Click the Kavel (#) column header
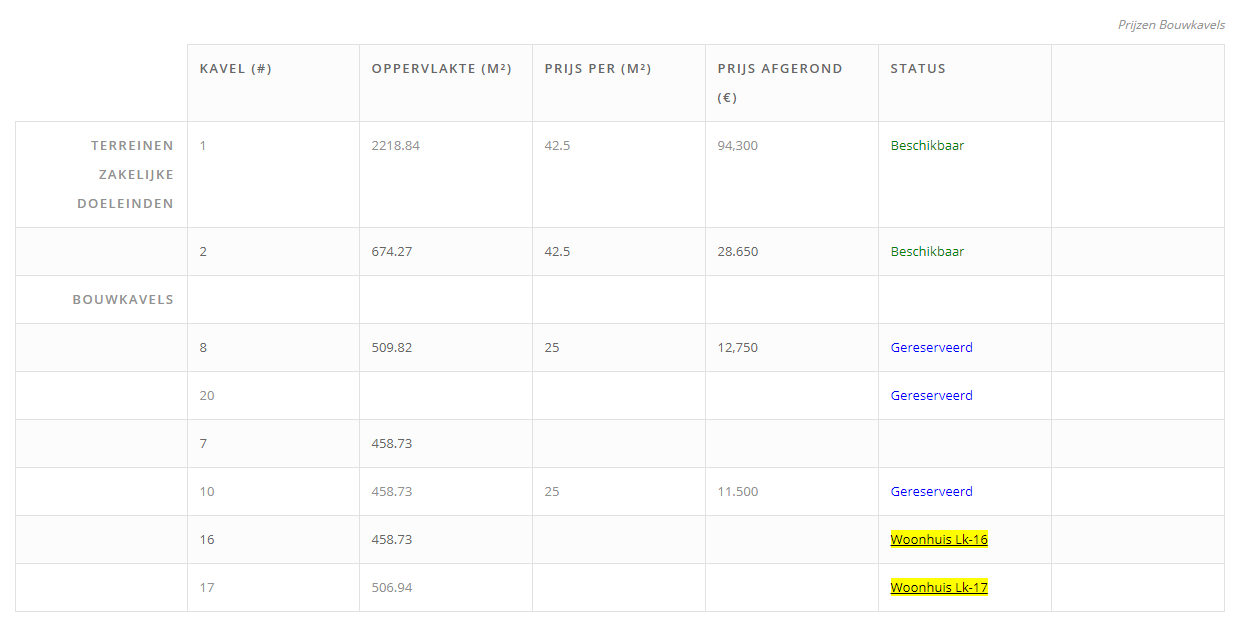The width and height of the screenshot is (1244, 638). (236, 69)
